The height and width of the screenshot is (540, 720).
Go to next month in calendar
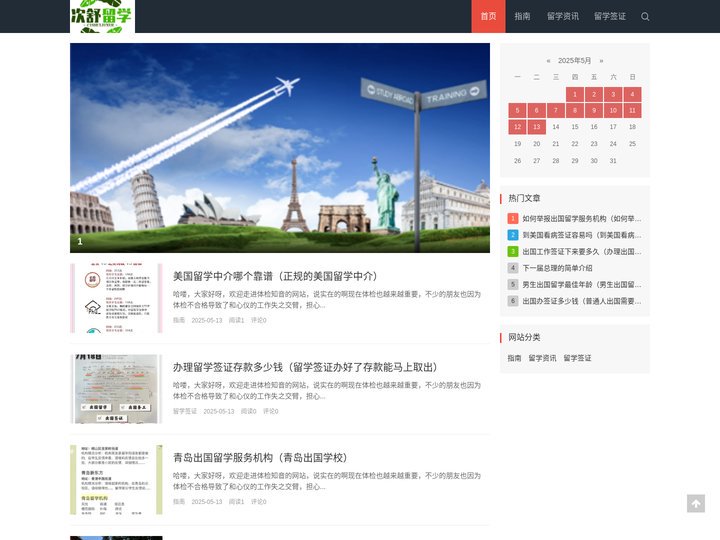click(x=601, y=61)
